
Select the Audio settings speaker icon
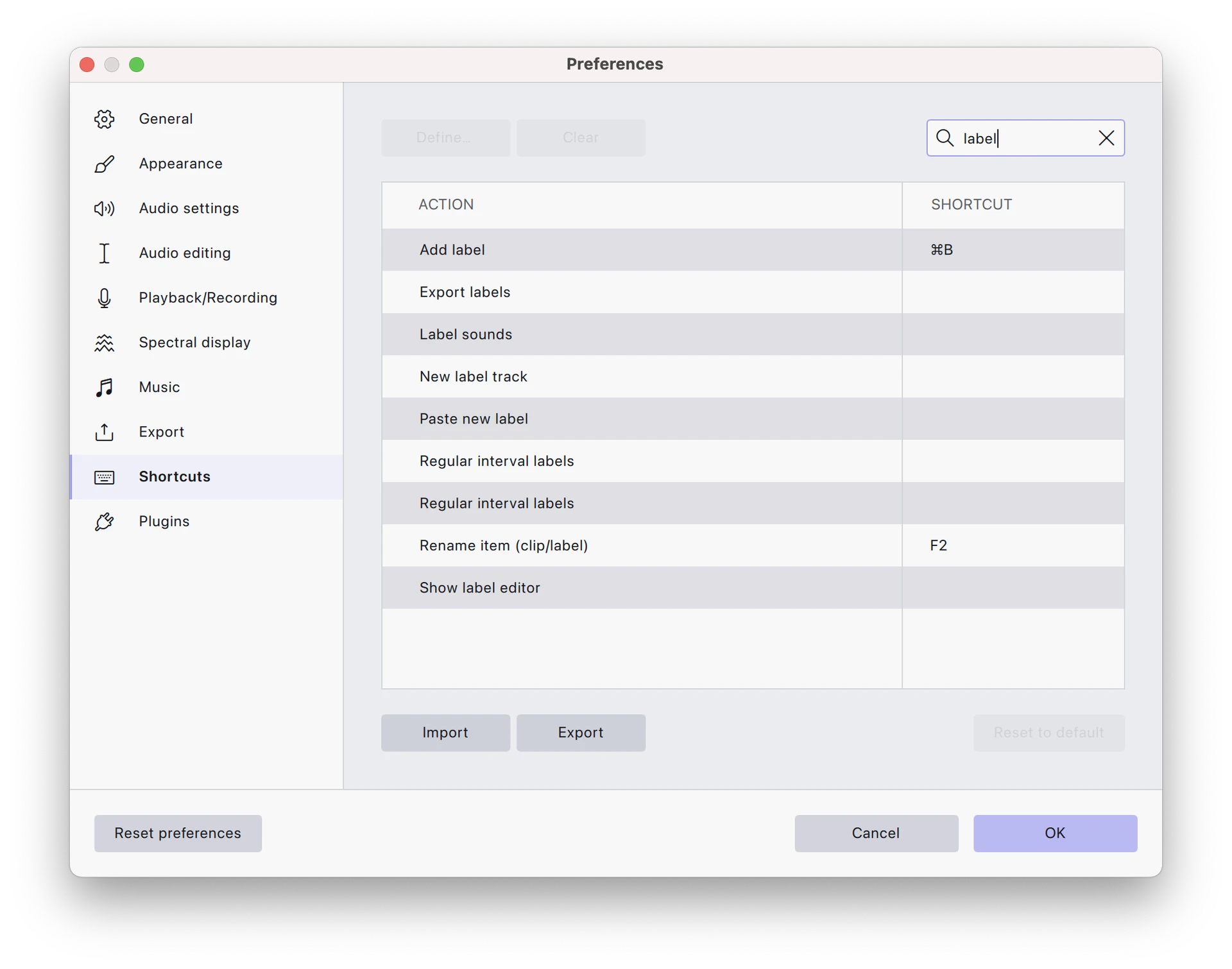tap(104, 209)
